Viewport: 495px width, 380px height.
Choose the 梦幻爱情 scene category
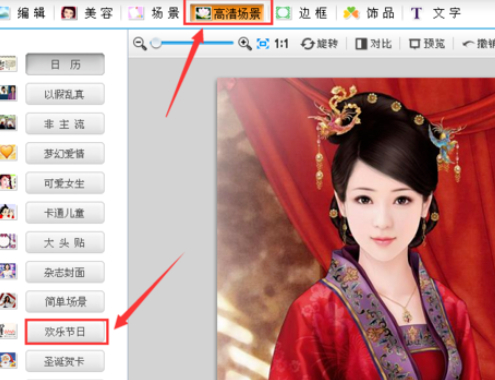65,153
